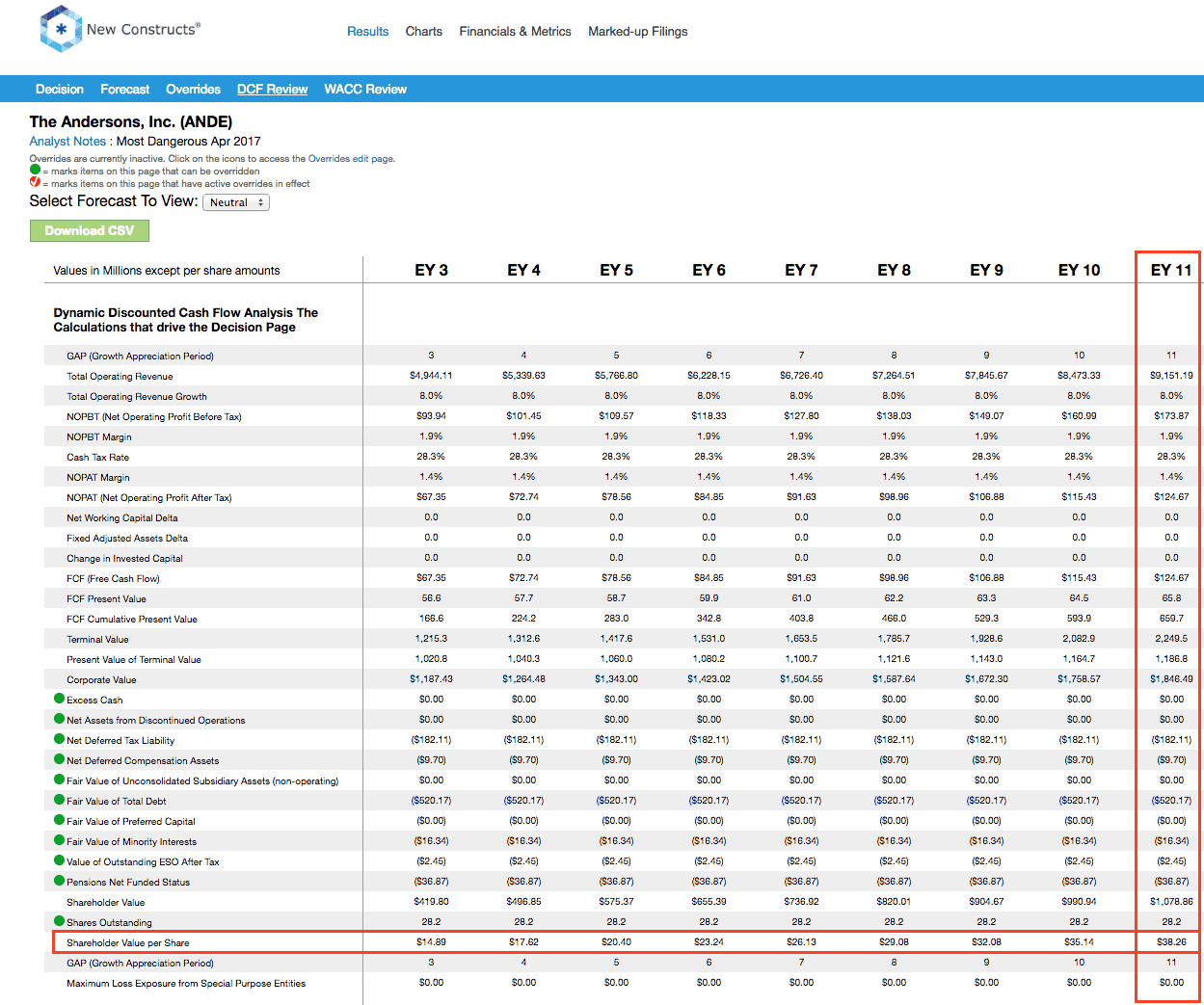This screenshot has height=1005, width=1204.
Task: Switch to the Charts tab
Action: pyautogui.click(x=424, y=32)
